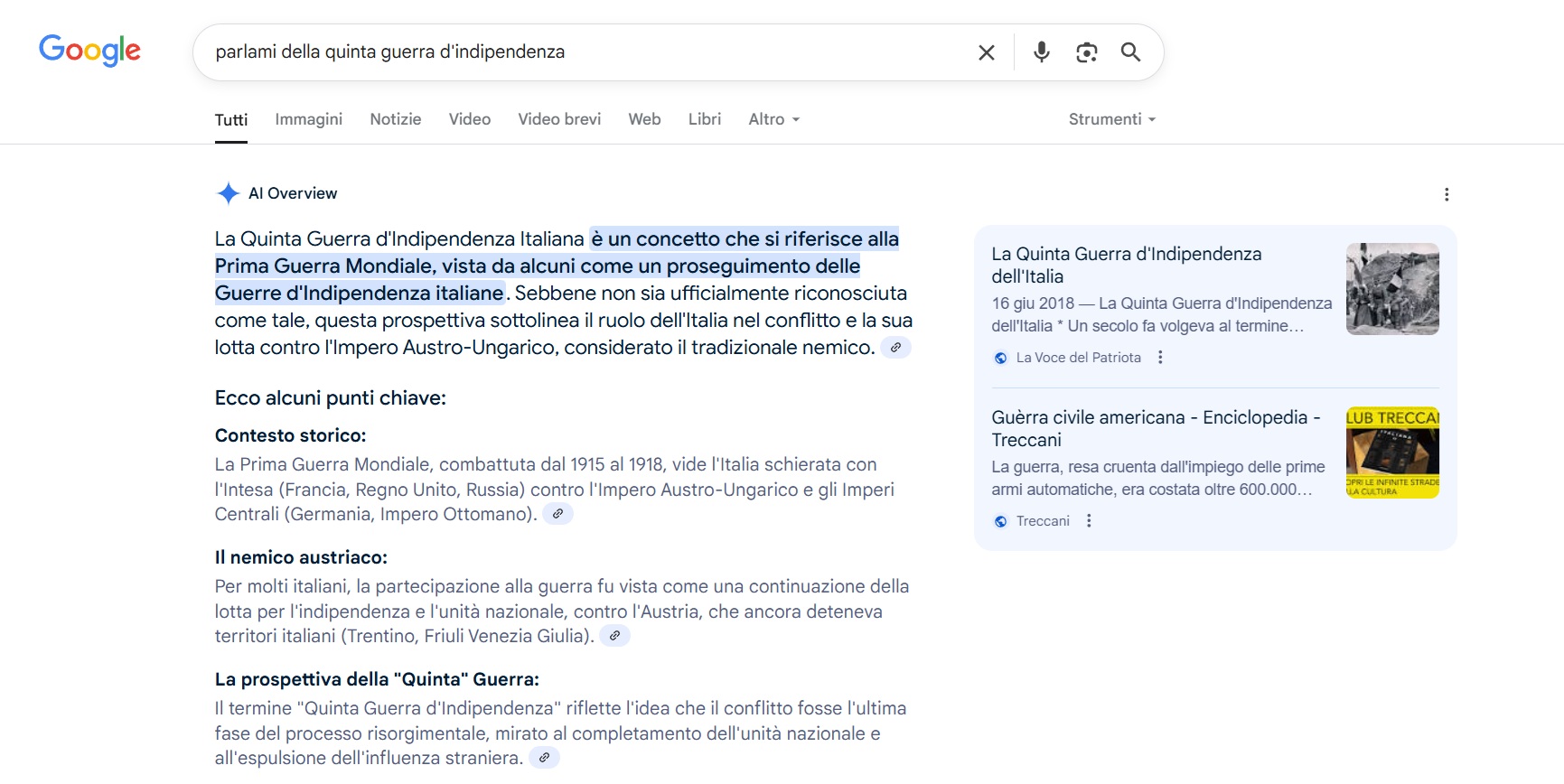Screen dimensions: 1564x784
Task: Switch to the Web tab
Action: click(x=645, y=119)
